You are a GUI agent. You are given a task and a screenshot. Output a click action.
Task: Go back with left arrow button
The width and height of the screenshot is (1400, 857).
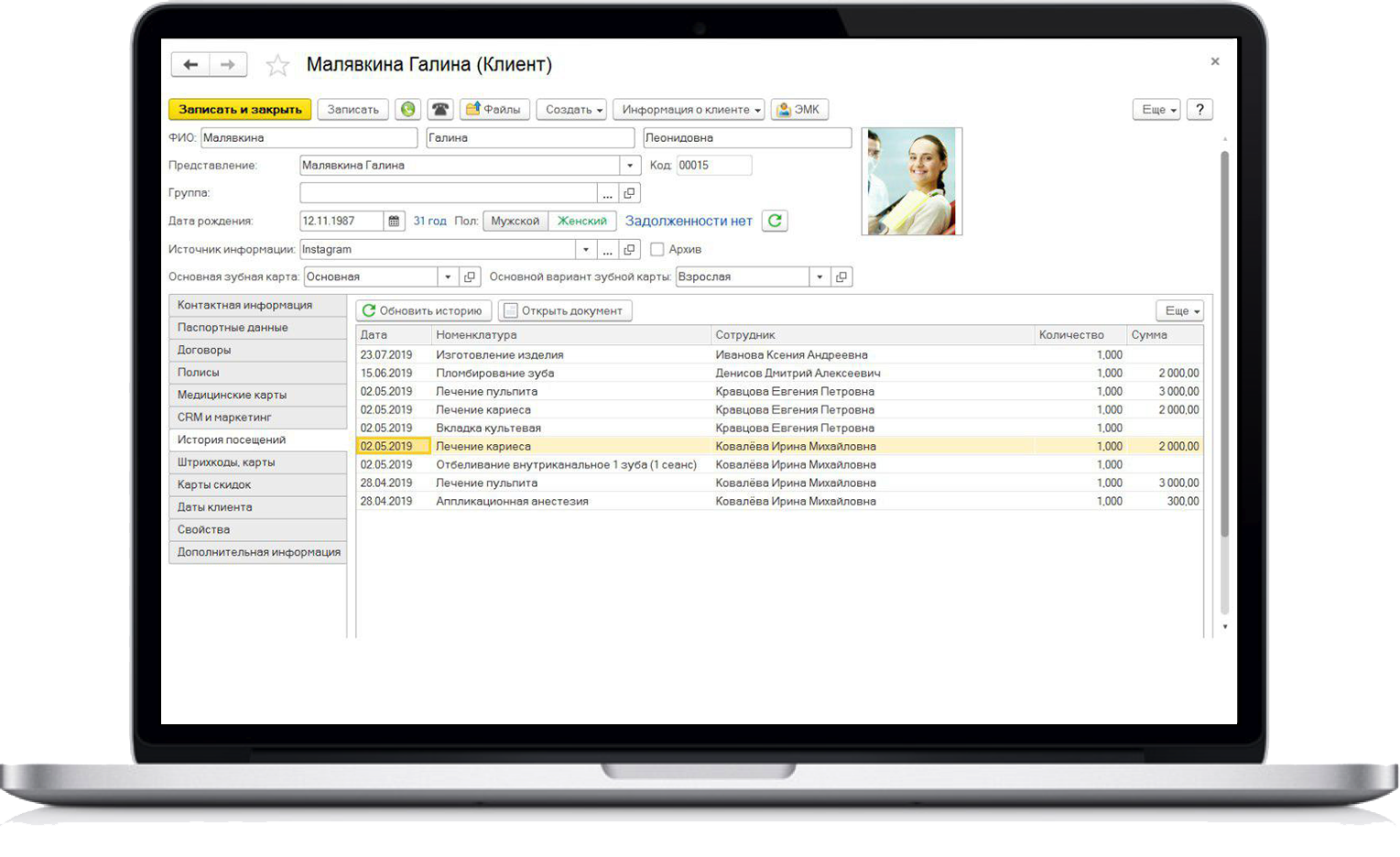click(x=190, y=65)
